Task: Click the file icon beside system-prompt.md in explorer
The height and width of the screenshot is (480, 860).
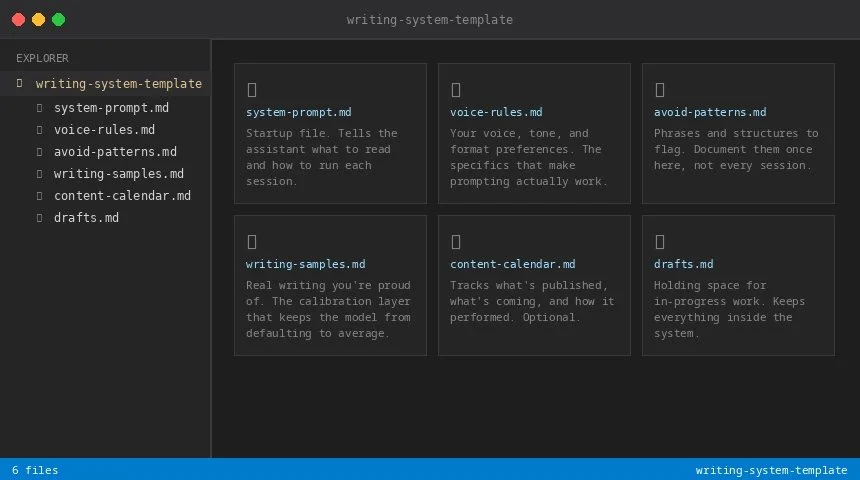Action: (39, 108)
